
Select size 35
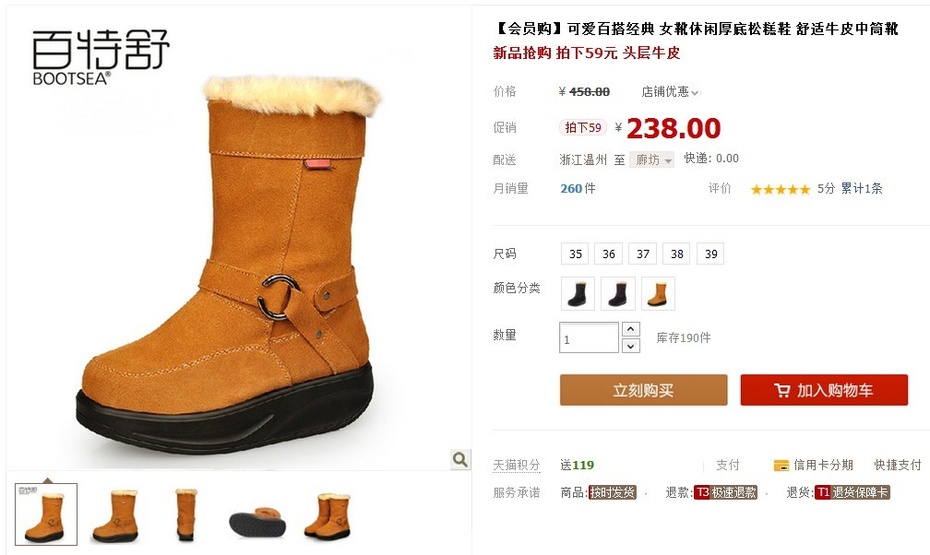coord(575,254)
